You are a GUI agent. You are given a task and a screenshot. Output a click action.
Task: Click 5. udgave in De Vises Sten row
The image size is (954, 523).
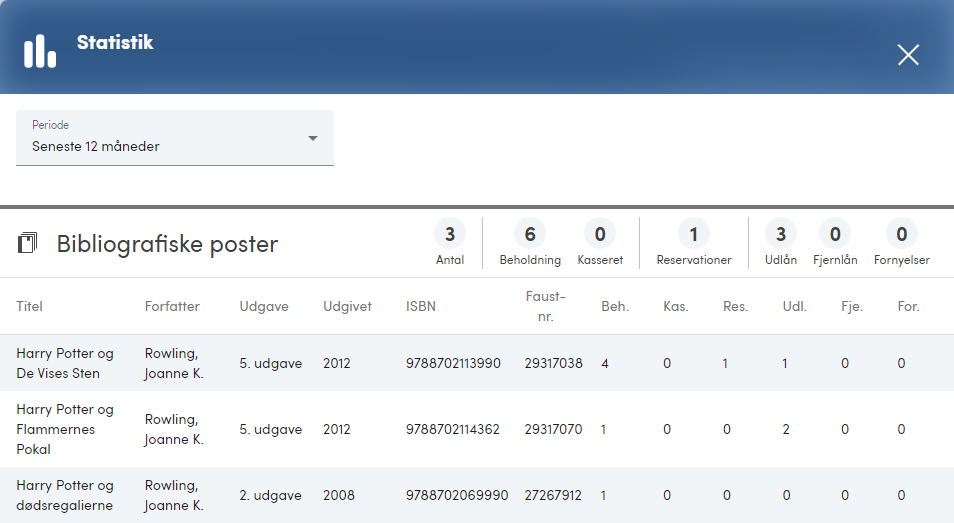(271, 363)
